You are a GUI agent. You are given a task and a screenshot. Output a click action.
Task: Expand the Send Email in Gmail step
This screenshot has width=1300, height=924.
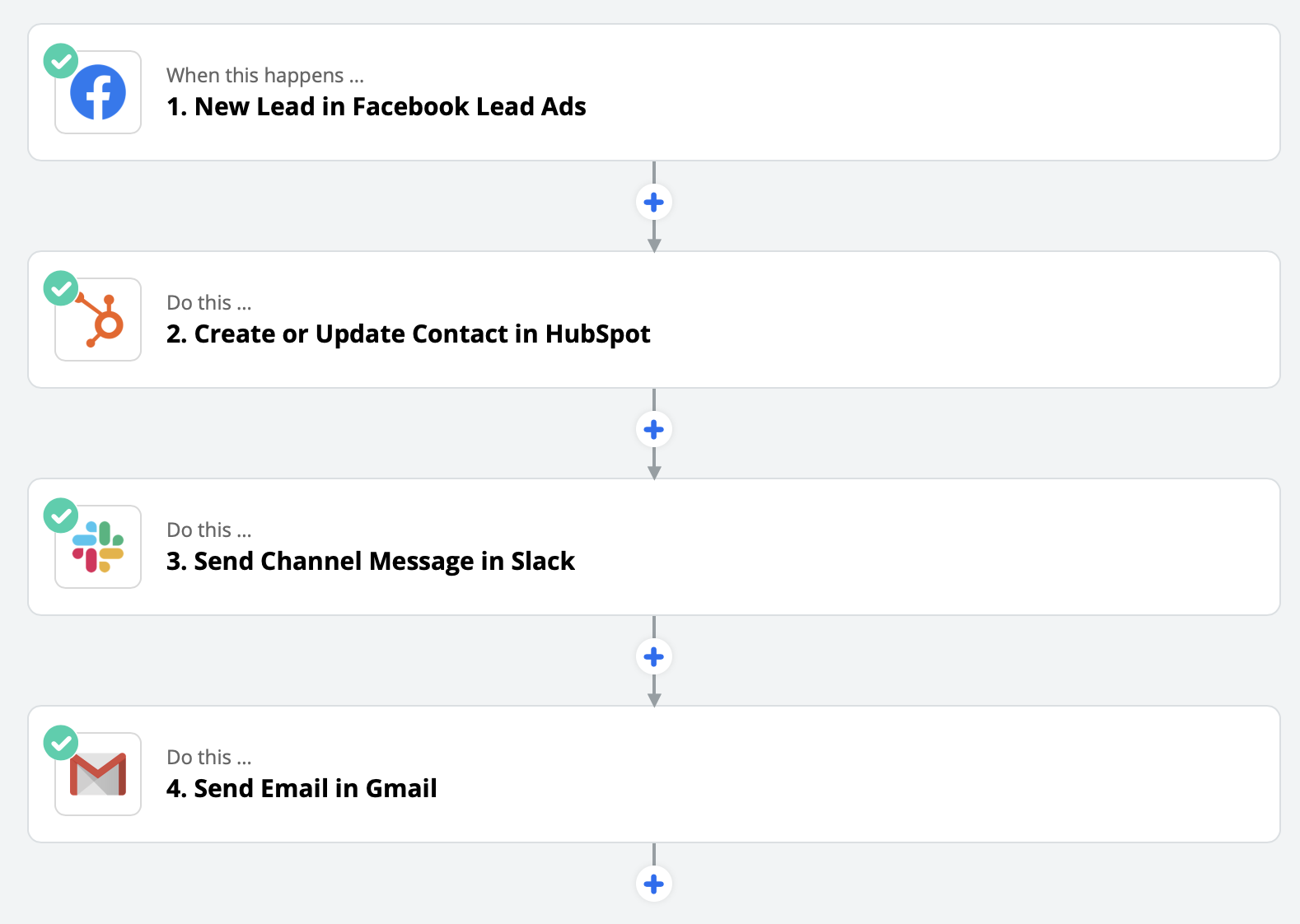point(302,789)
